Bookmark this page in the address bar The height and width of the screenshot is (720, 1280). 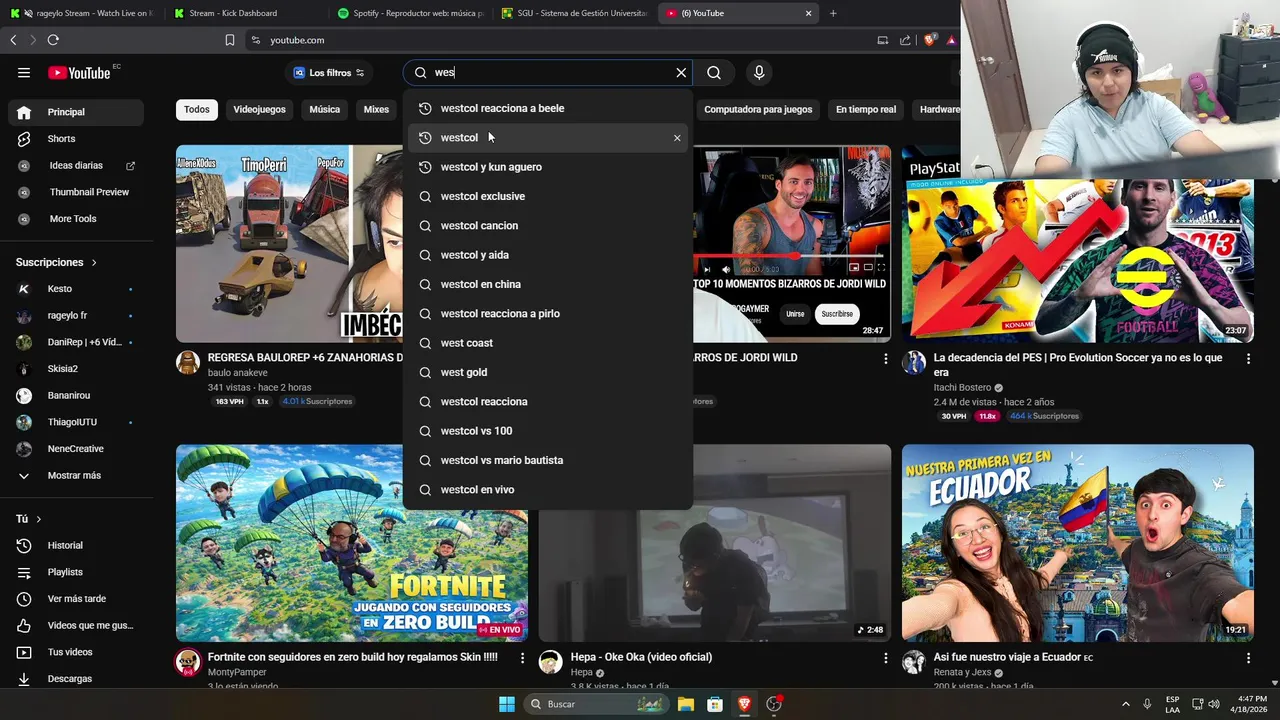click(230, 40)
